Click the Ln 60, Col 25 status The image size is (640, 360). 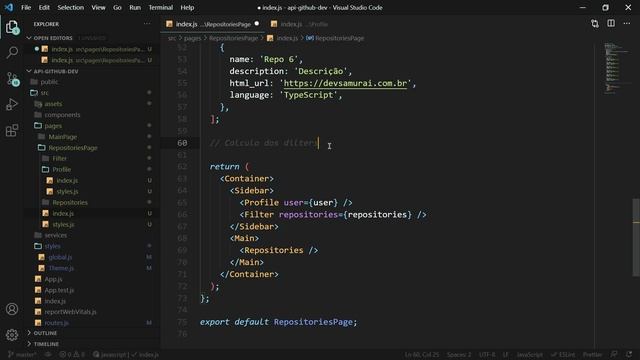click(422, 354)
